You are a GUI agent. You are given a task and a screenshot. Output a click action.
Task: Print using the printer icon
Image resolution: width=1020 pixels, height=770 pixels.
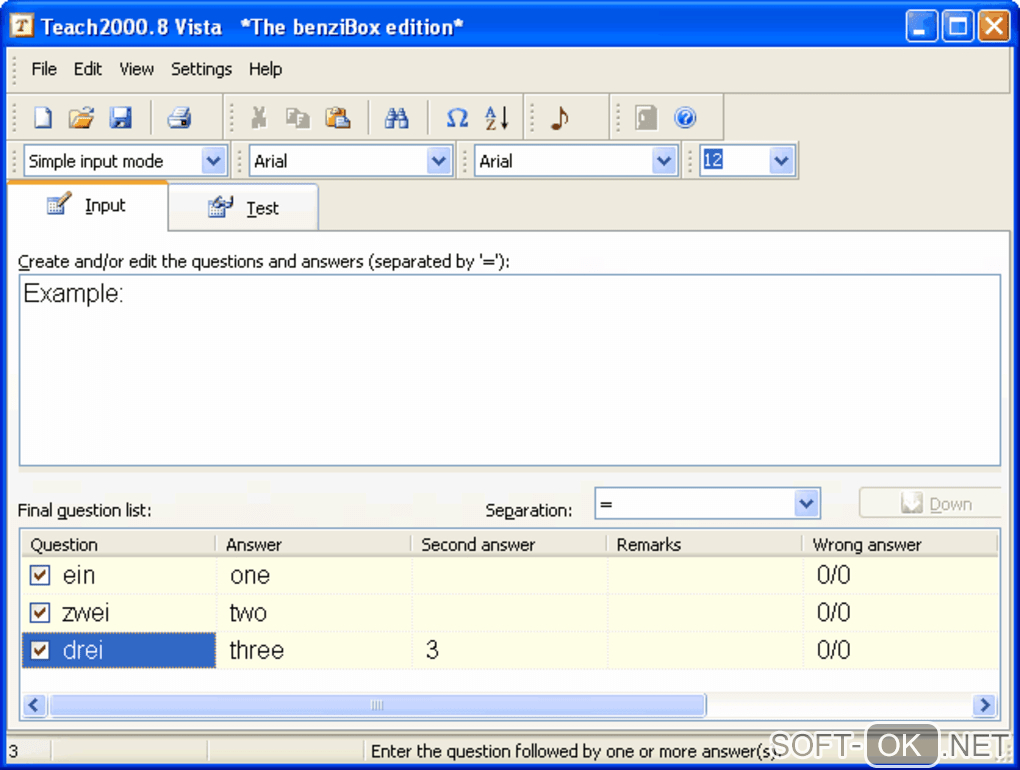pos(180,118)
